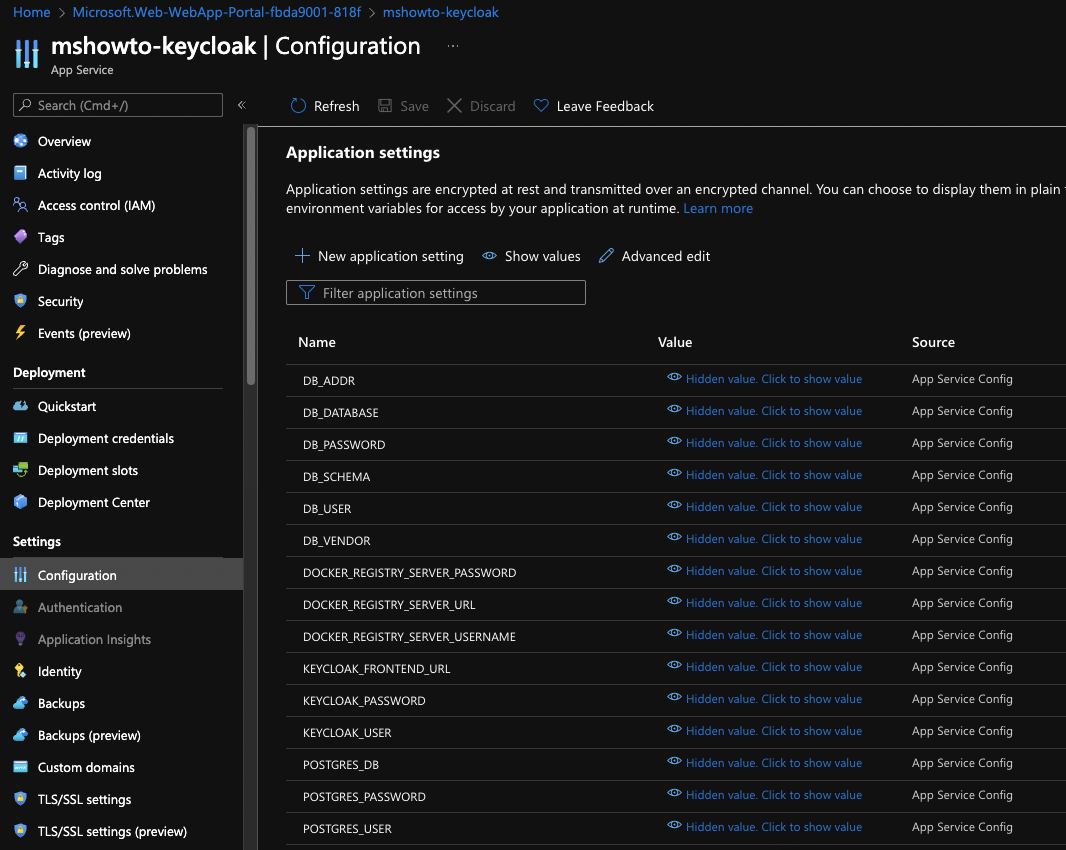Open Custom domains in sidebar

(x=86, y=766)
